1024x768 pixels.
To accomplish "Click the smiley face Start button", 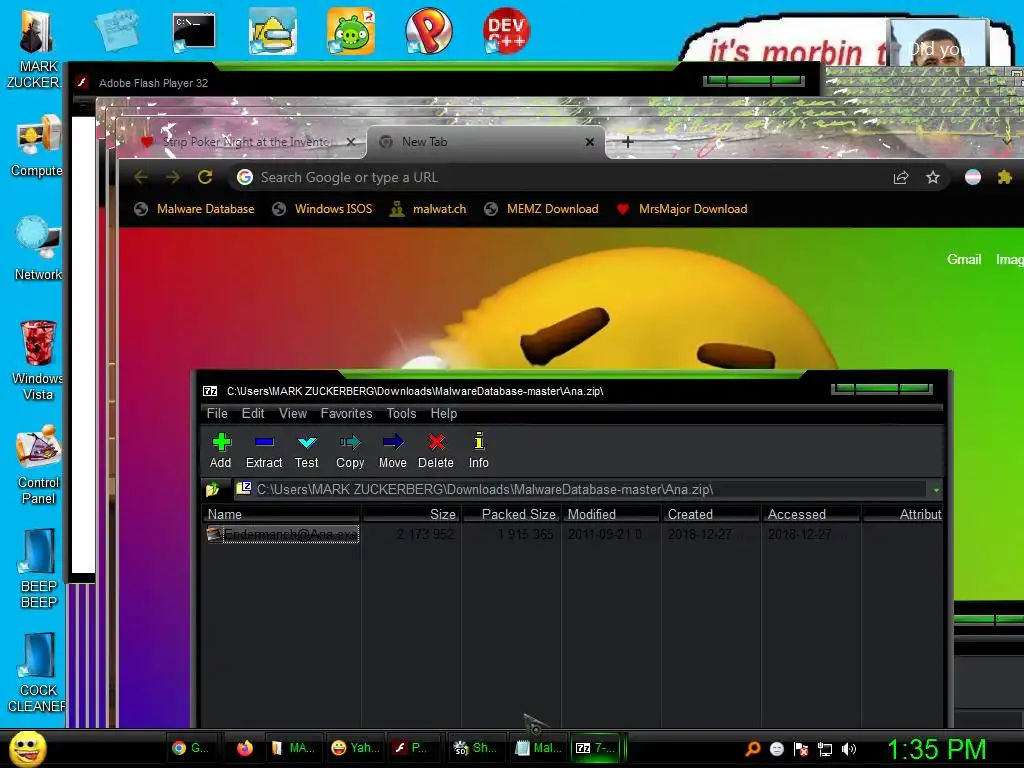I will coord(28,748).
